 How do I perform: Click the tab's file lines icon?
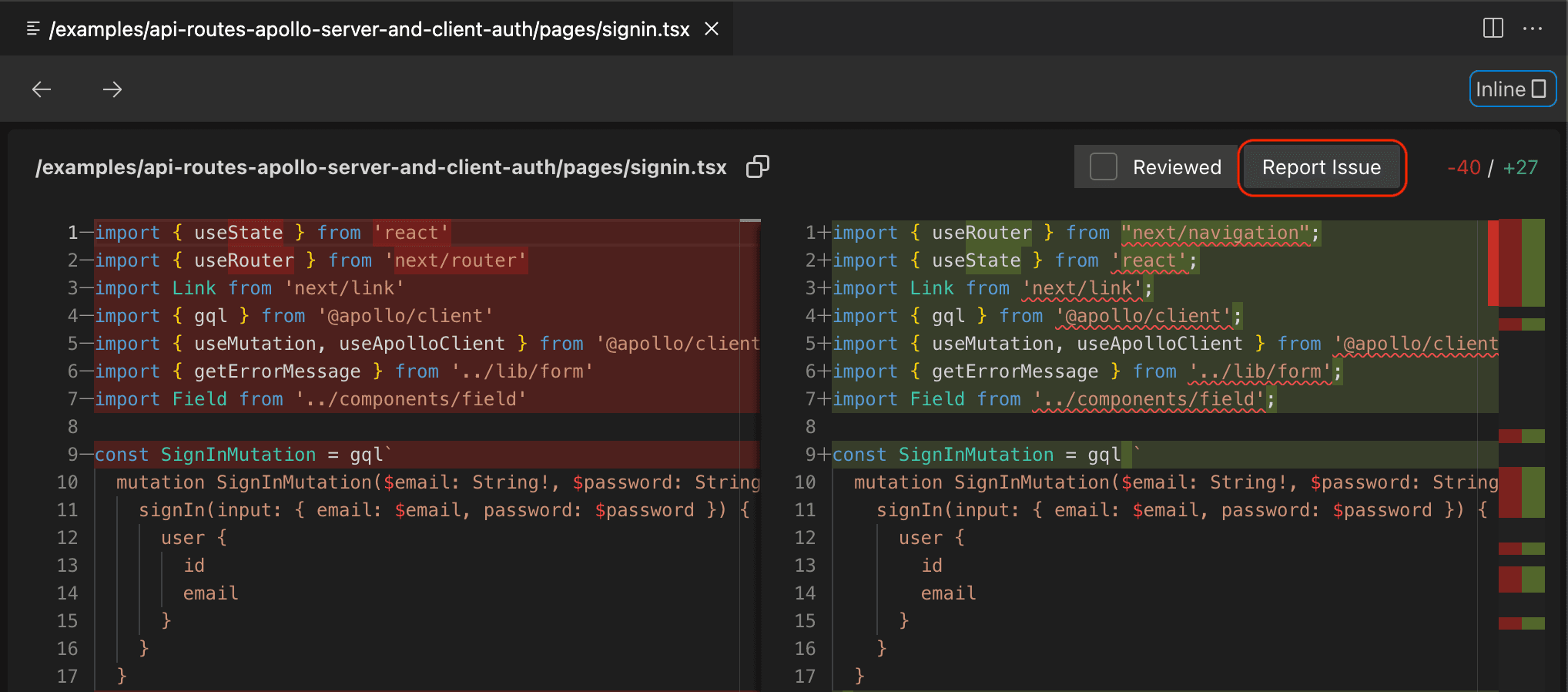(33, 29)
